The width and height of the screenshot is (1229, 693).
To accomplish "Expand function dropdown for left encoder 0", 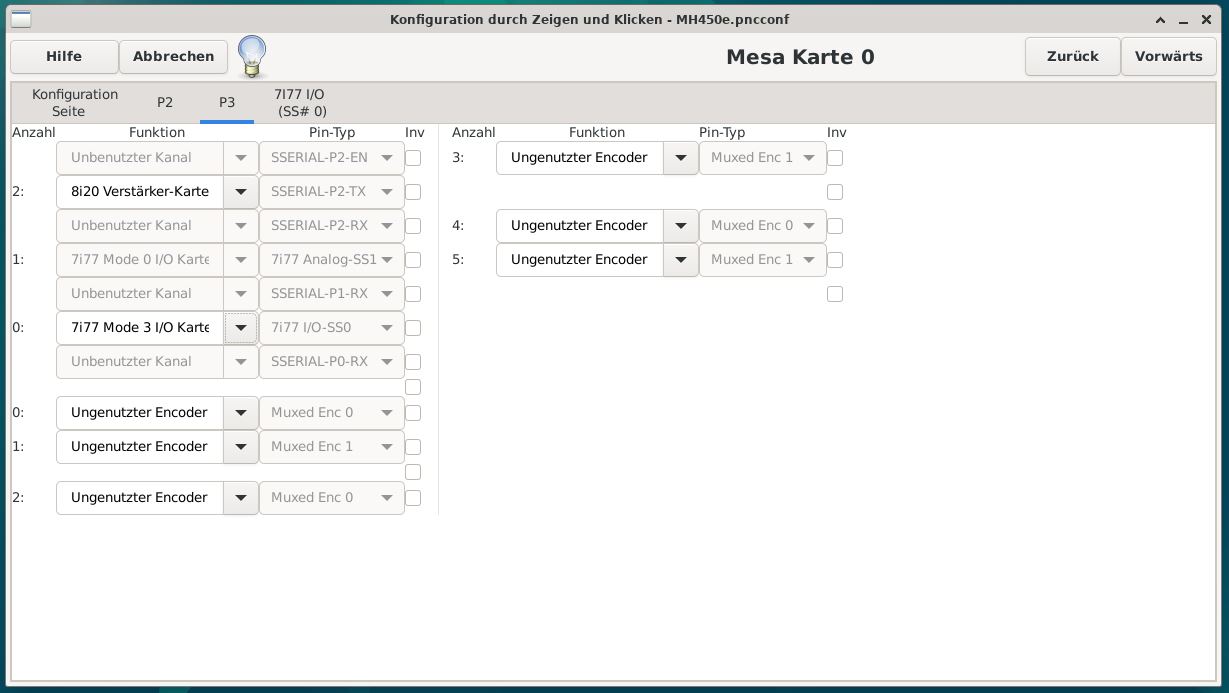I will (x=241, y=413).
